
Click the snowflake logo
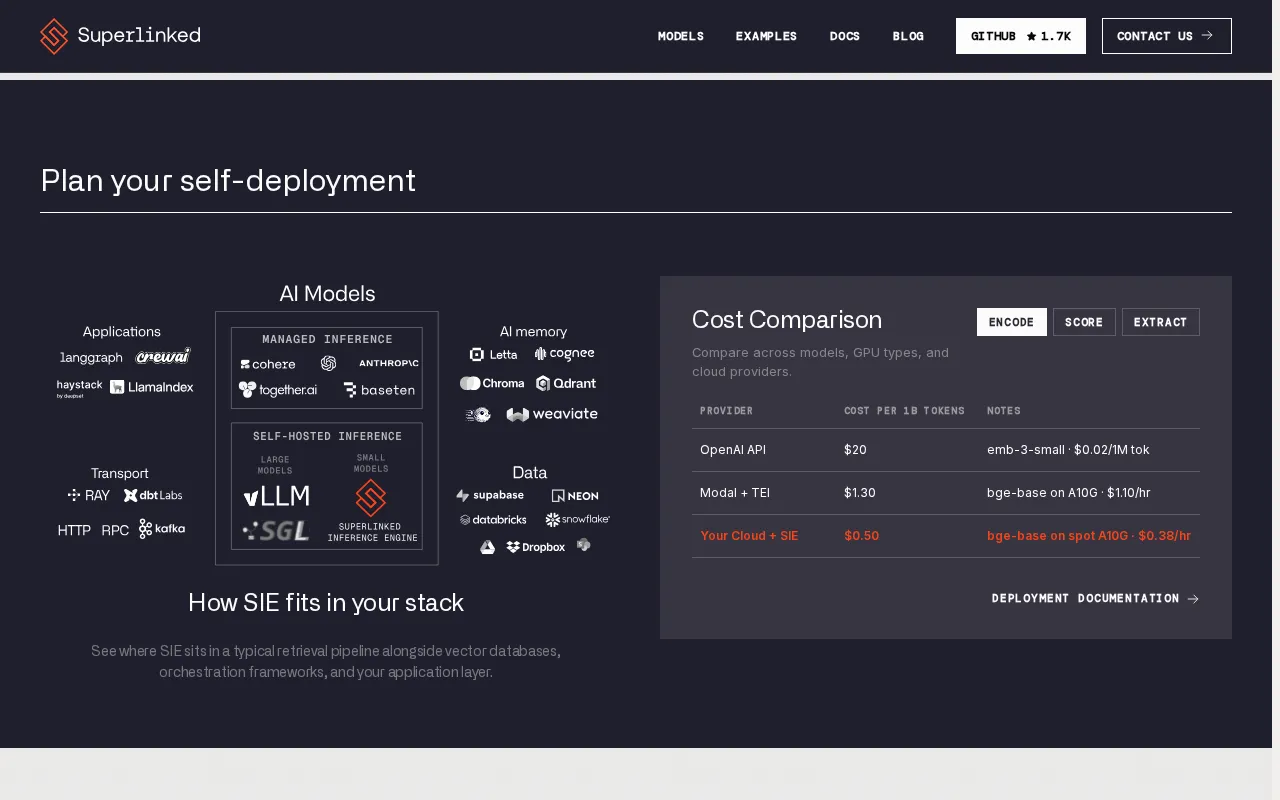[x=578, y=520]
